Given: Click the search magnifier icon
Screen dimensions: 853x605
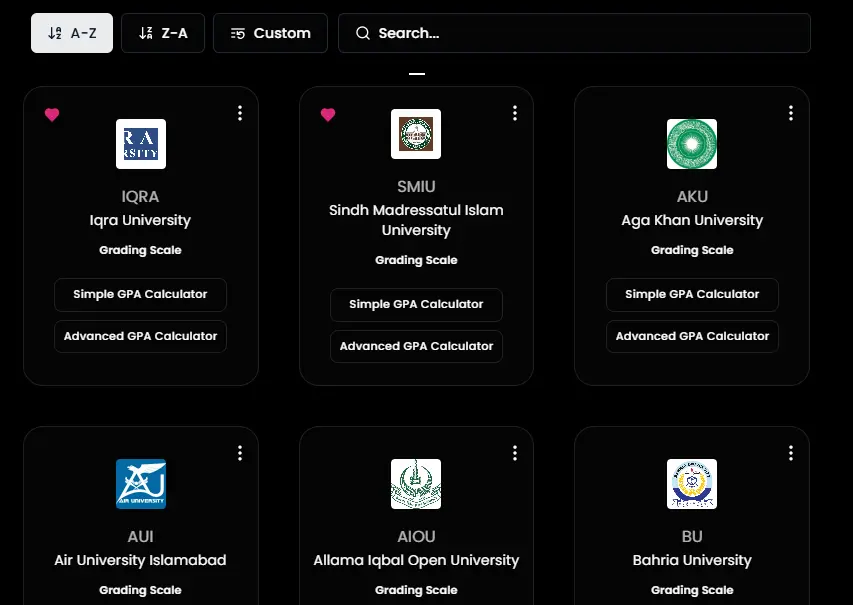Looking at the screenshot, I should [x=363, y=33].
